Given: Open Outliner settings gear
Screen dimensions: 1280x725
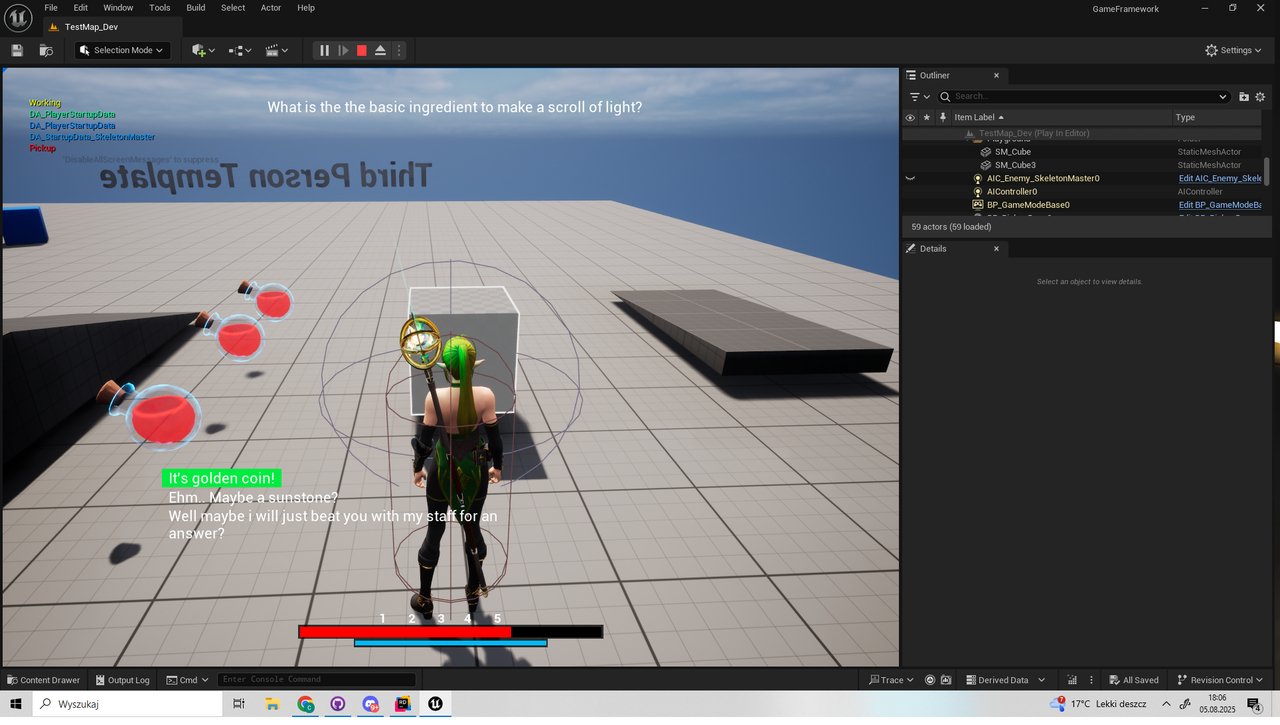Looking at the screenshot, I should click(x=1260, y=96).
